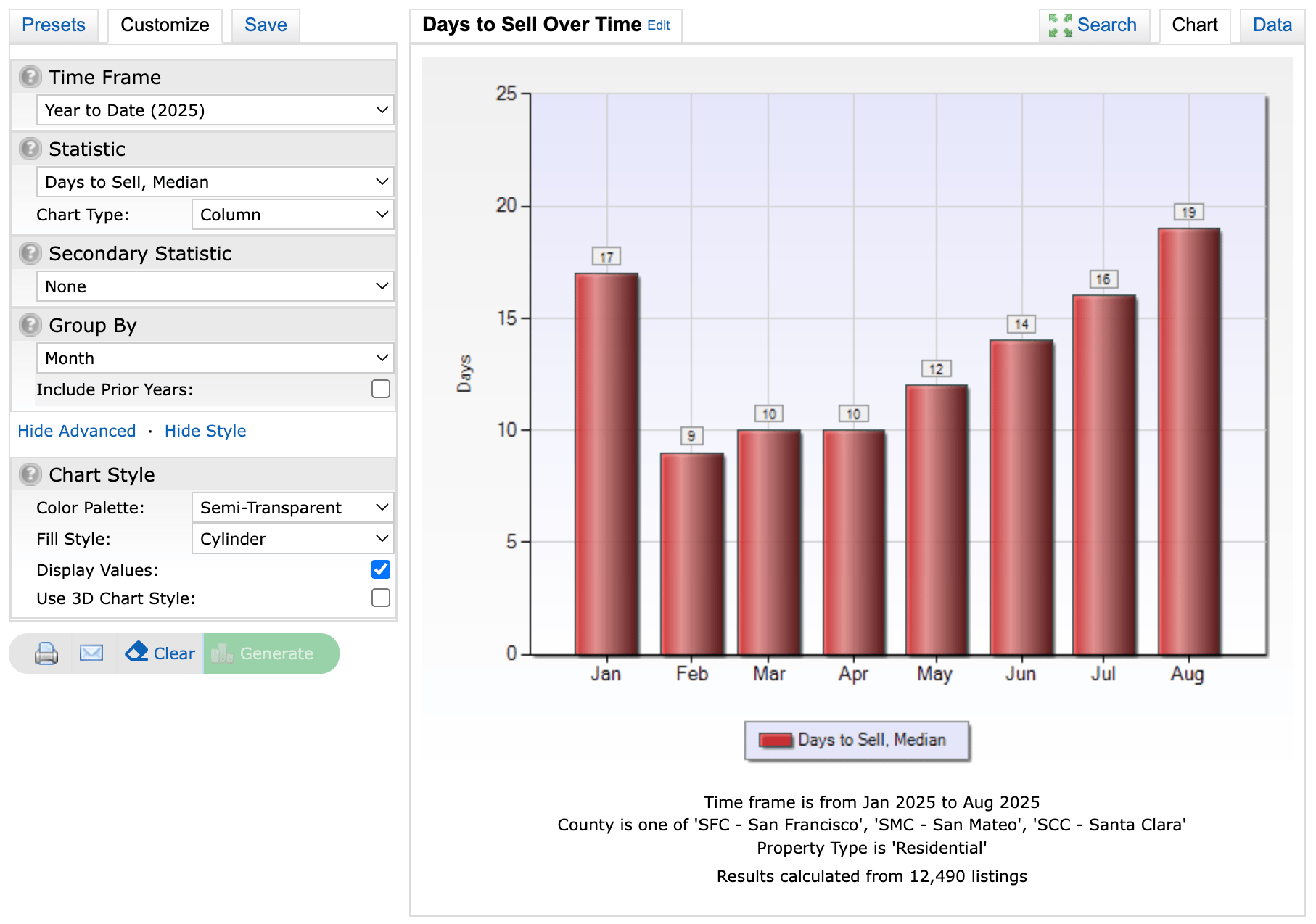Switch to the Data tab
Image resolution: width=1316 pixels, height=924 pixels.
1272,25
